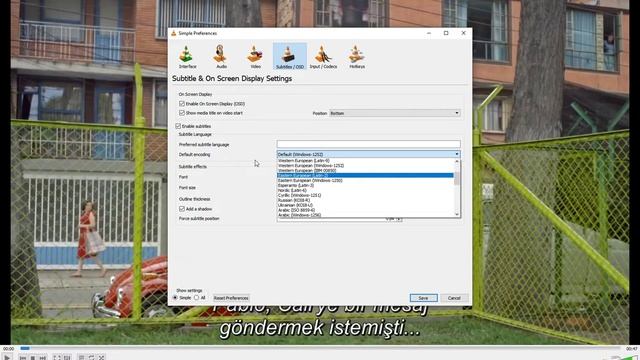Open extended settings button in player
The height and width of the screenshot is (360, 640).
coord(67,358)
